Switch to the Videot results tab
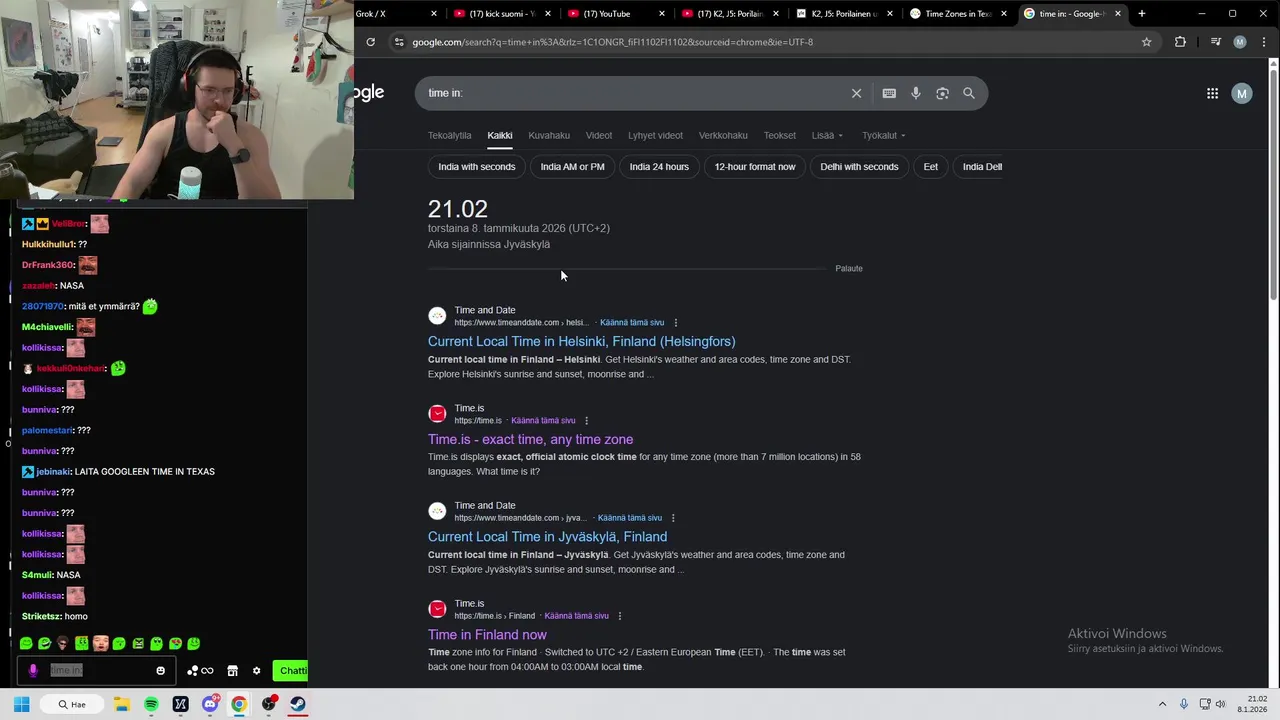Viewport: 1280px width, 720px height. click(599, 135)
